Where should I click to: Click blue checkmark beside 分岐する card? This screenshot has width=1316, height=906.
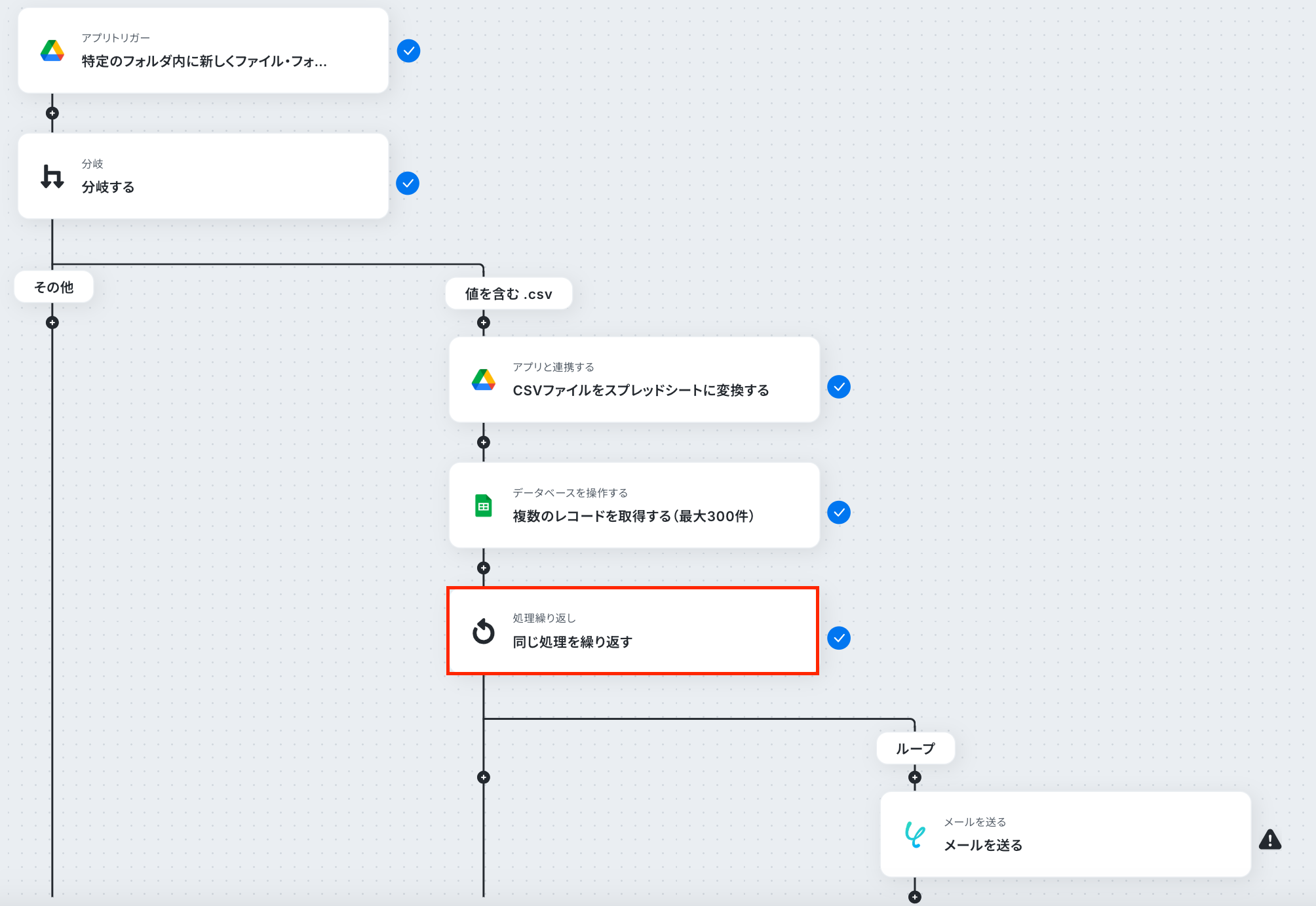click(x=408, y=184)
